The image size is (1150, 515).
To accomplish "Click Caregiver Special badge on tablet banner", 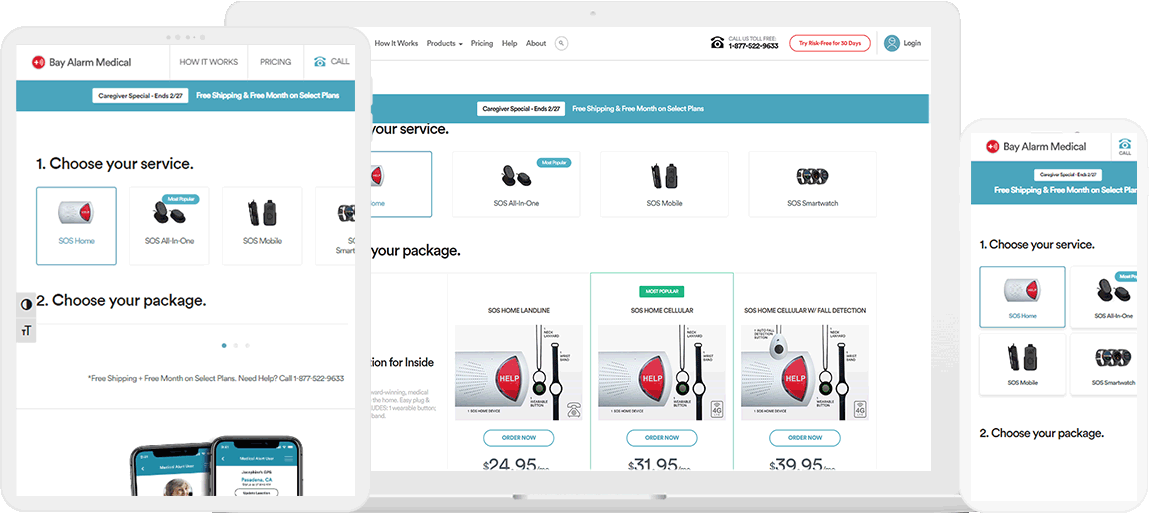I will (139, 95).
